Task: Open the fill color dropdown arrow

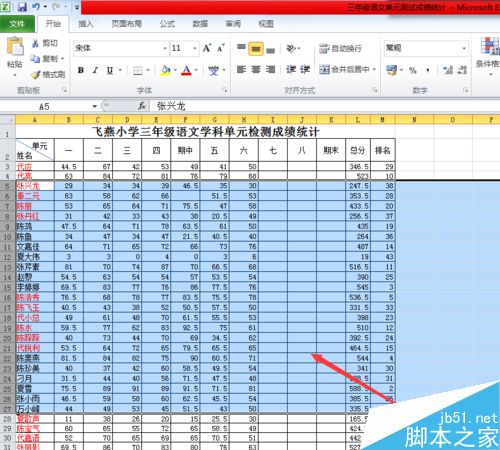Action: (175, 70)
